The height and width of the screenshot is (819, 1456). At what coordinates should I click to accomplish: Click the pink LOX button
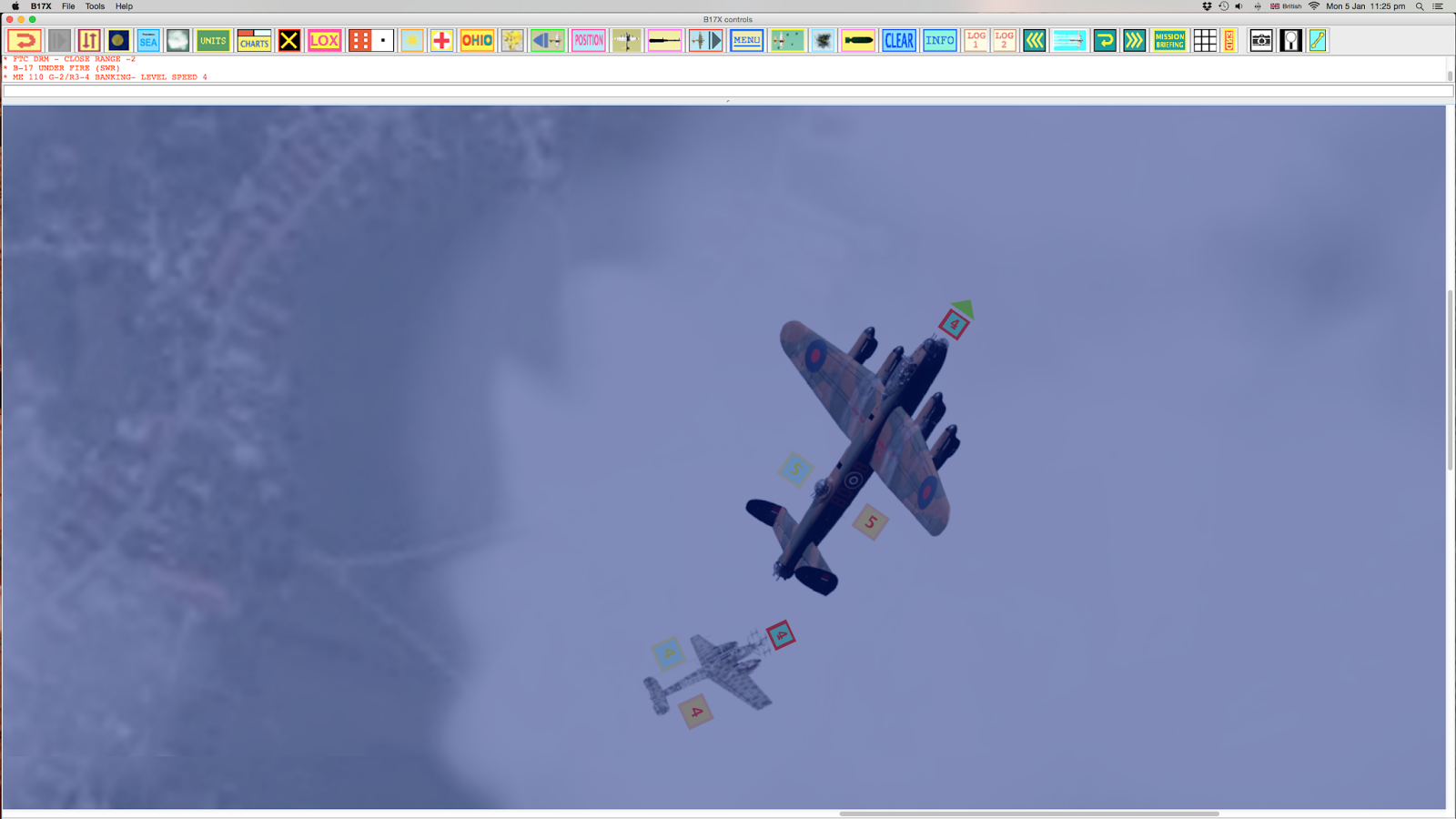pos(324,40)
